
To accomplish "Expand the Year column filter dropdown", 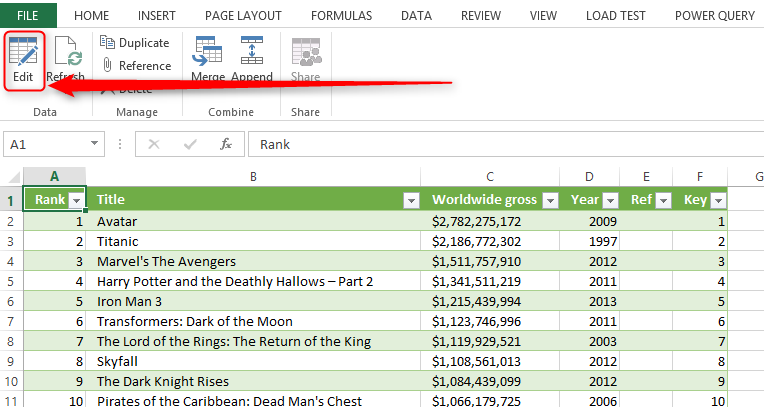I will coord(609,200).
